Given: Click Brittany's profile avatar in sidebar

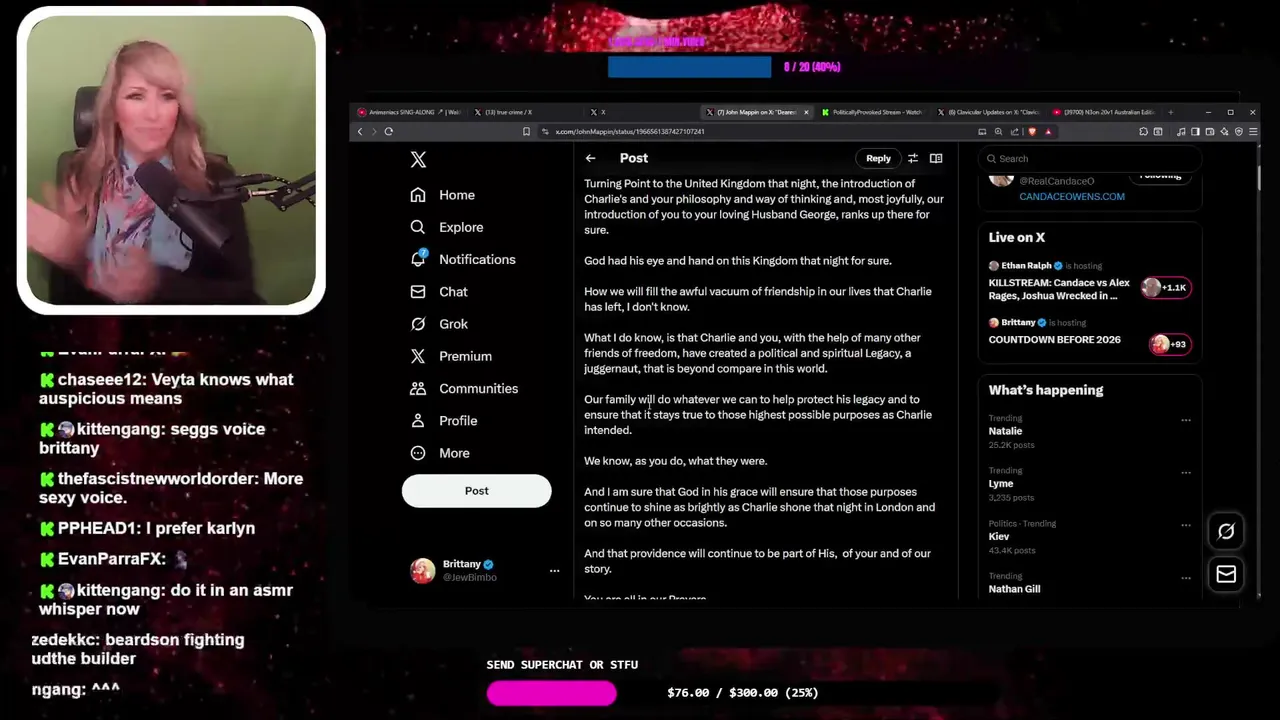Looking at the screenshot, I should click(x=423, y=570).
